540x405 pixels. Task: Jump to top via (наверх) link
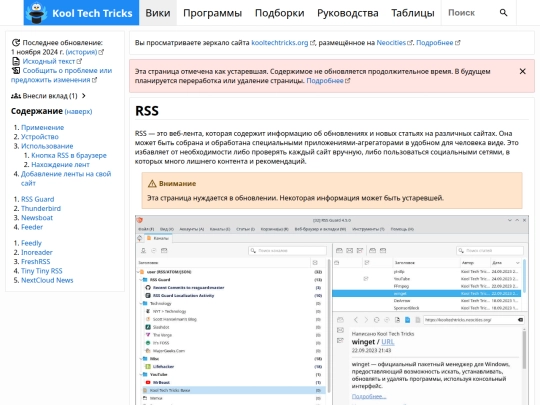[x=78, y=112]
